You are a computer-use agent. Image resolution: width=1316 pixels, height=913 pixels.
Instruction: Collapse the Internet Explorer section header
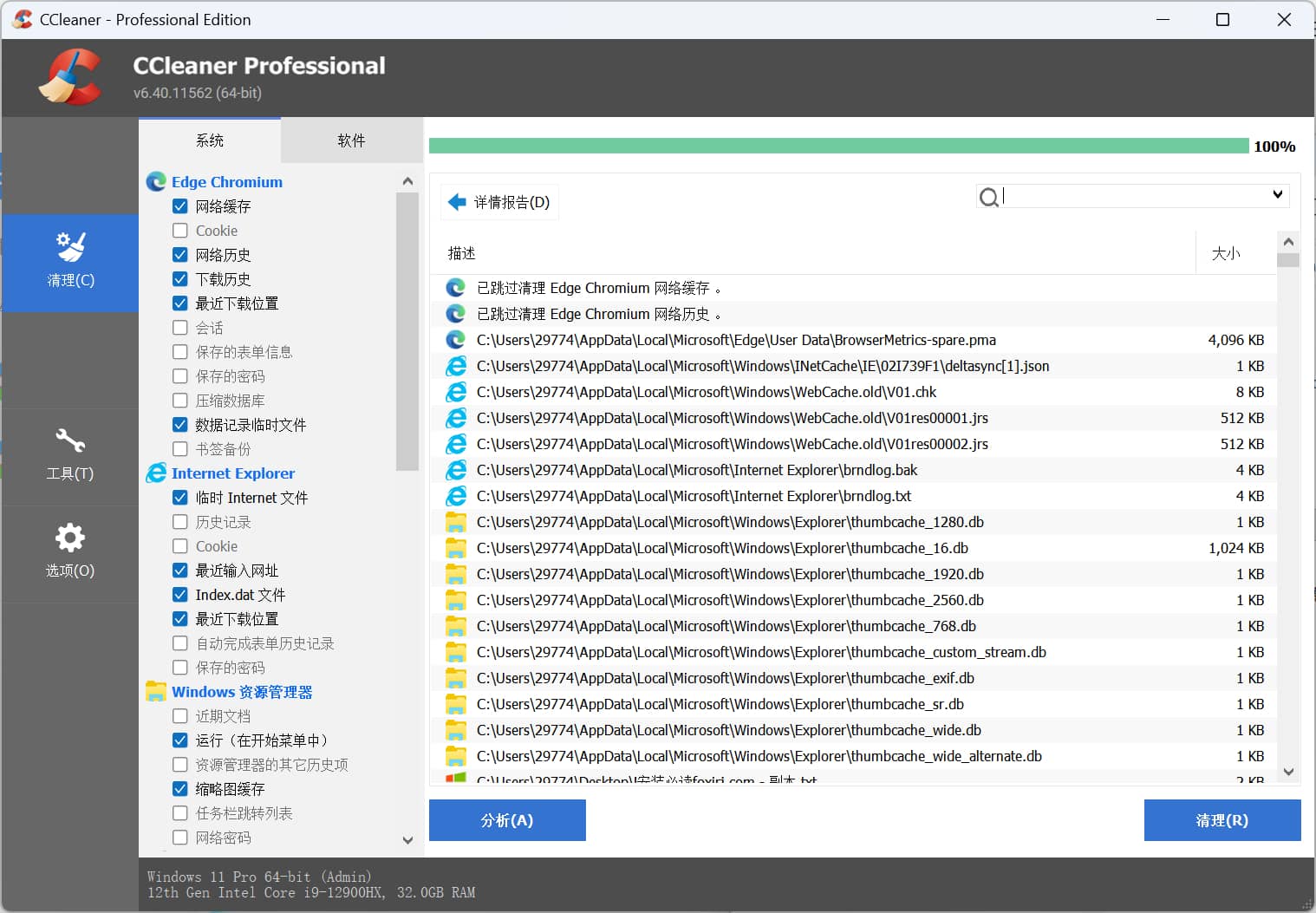click(233, 473)
